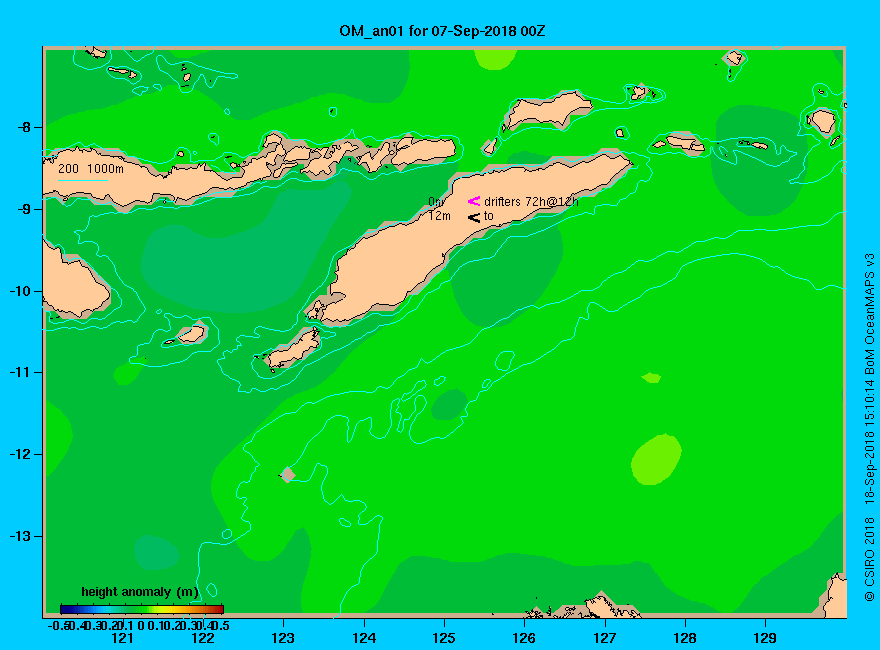Click longitude label 125
Viewport: 880px width, 650px height.
click(x=444, y=638)
